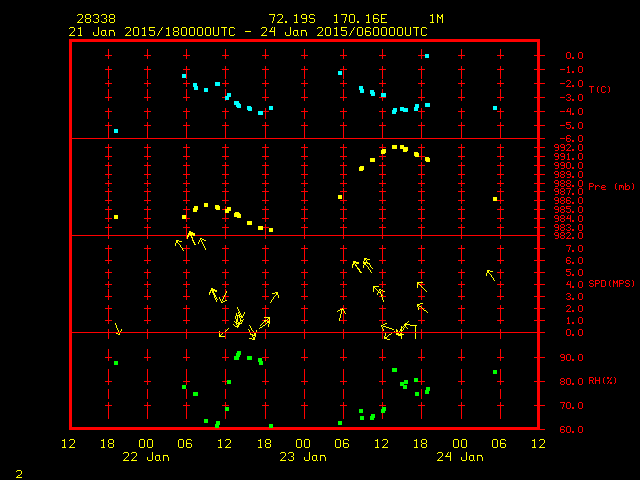Screen dimensions: 640x480
Task: Click the leftmost green humidity point
Action: click(116, 363)
